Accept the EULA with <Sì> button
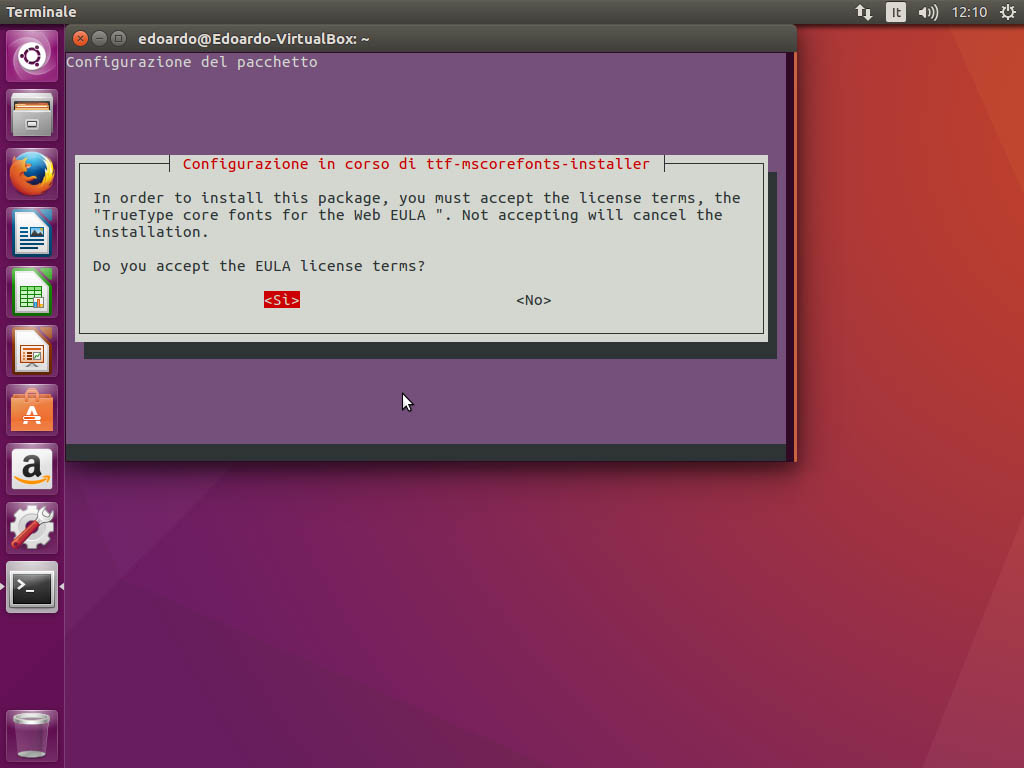1024x768 pixels. click(x=282, y=300)
